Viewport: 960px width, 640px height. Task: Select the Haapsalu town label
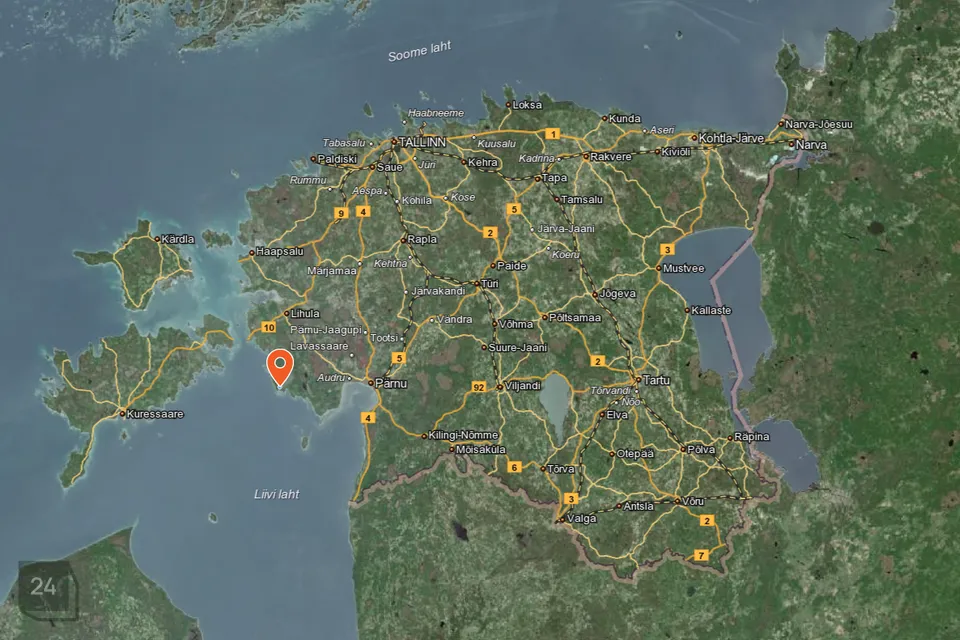pyautogui.click(x=279, y=252)
